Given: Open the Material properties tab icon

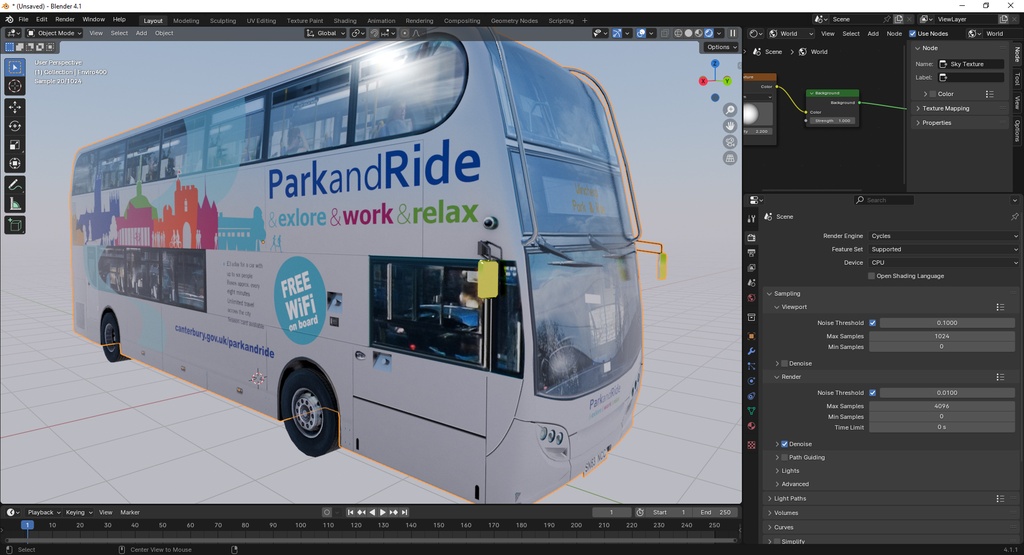Looking at the screenshot, I should tap(752, 426).
